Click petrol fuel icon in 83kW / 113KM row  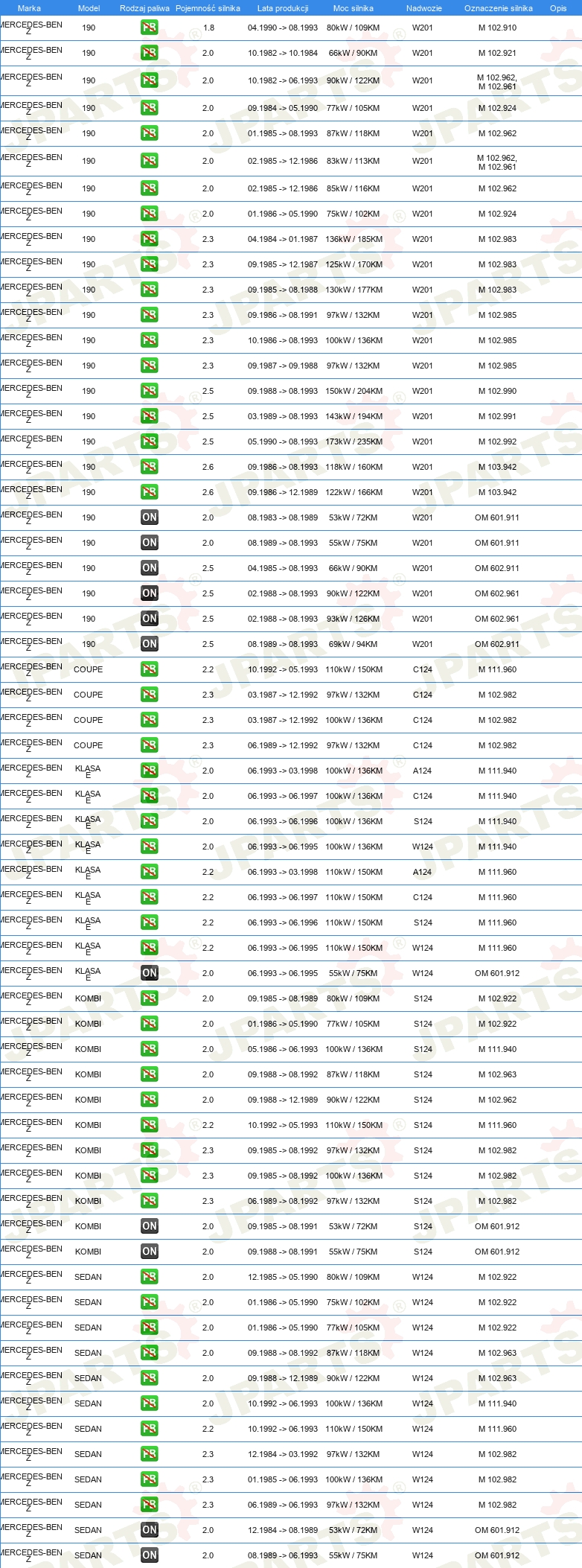150,161
